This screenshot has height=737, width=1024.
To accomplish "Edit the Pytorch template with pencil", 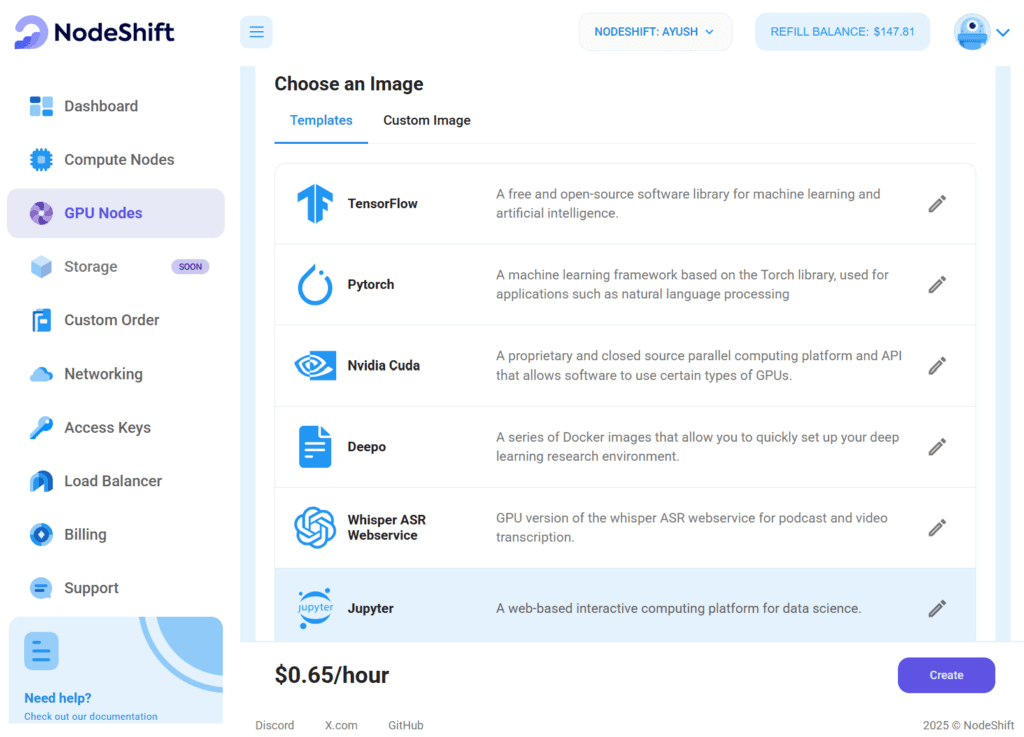I will point(937,285).
